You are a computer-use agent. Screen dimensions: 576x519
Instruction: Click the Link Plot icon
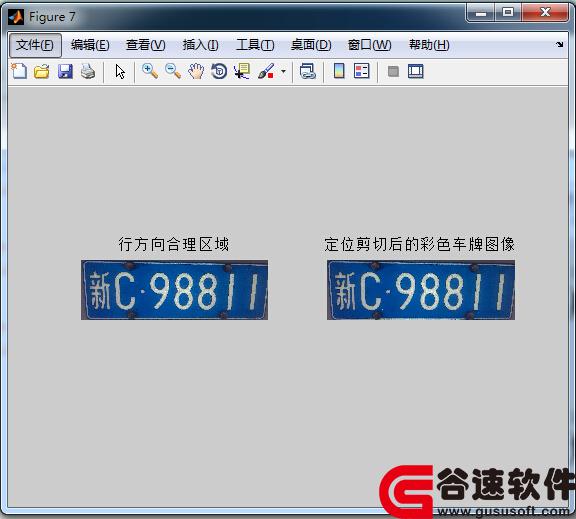307,71
